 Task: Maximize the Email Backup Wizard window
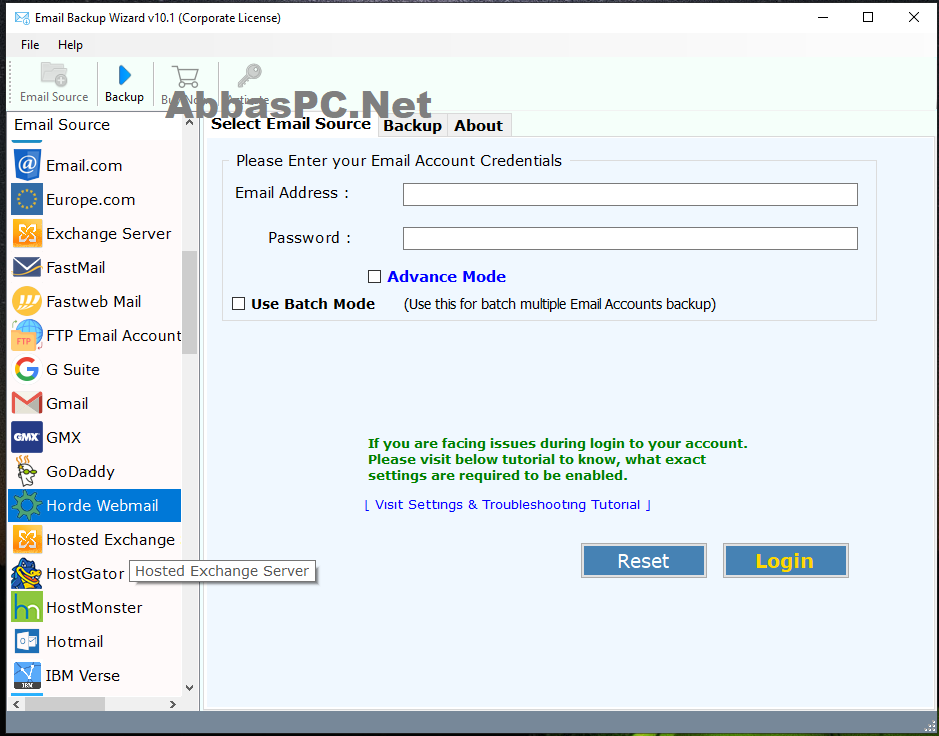[868, 17]
